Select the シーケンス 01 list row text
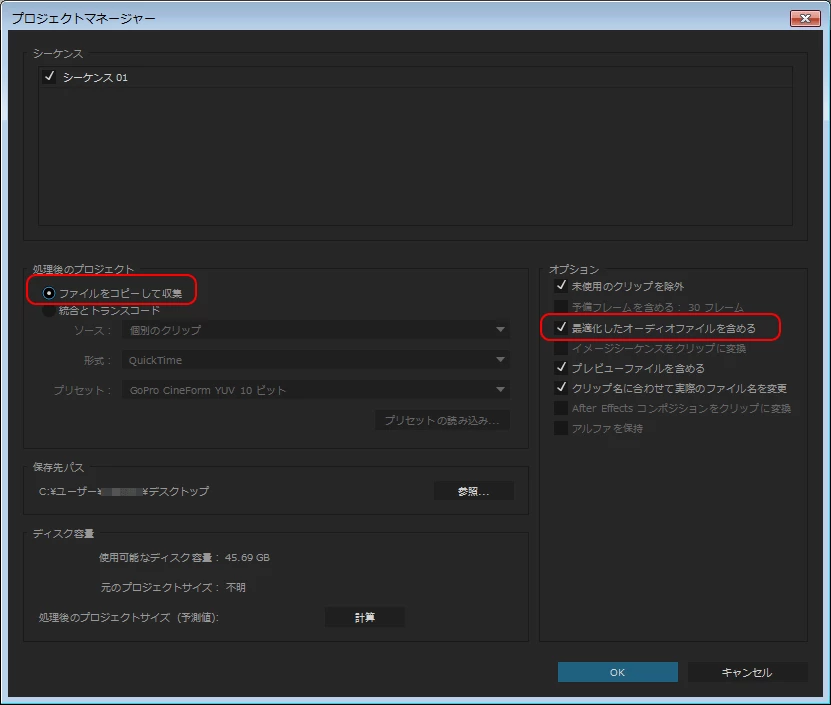The height and width of the screenshot is (705, 831). point(95,77)
